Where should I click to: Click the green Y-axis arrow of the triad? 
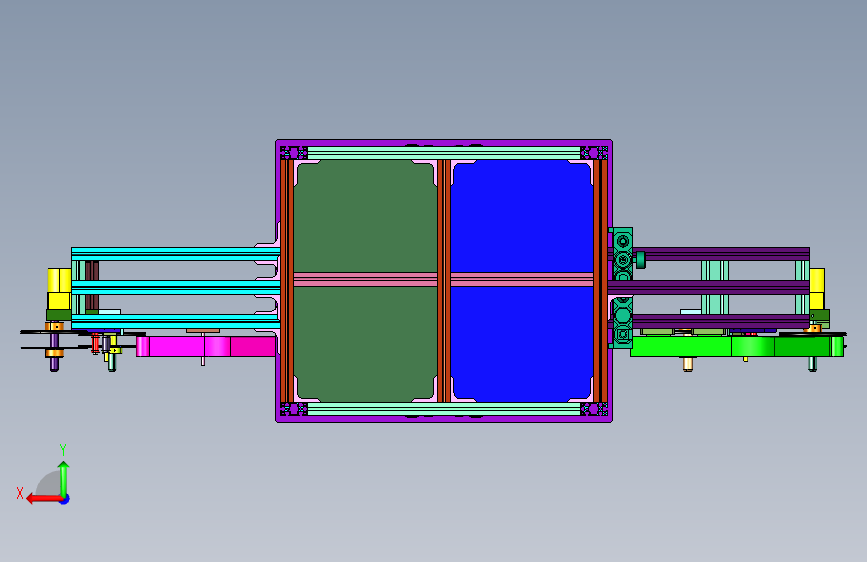[x=64, y=479]
